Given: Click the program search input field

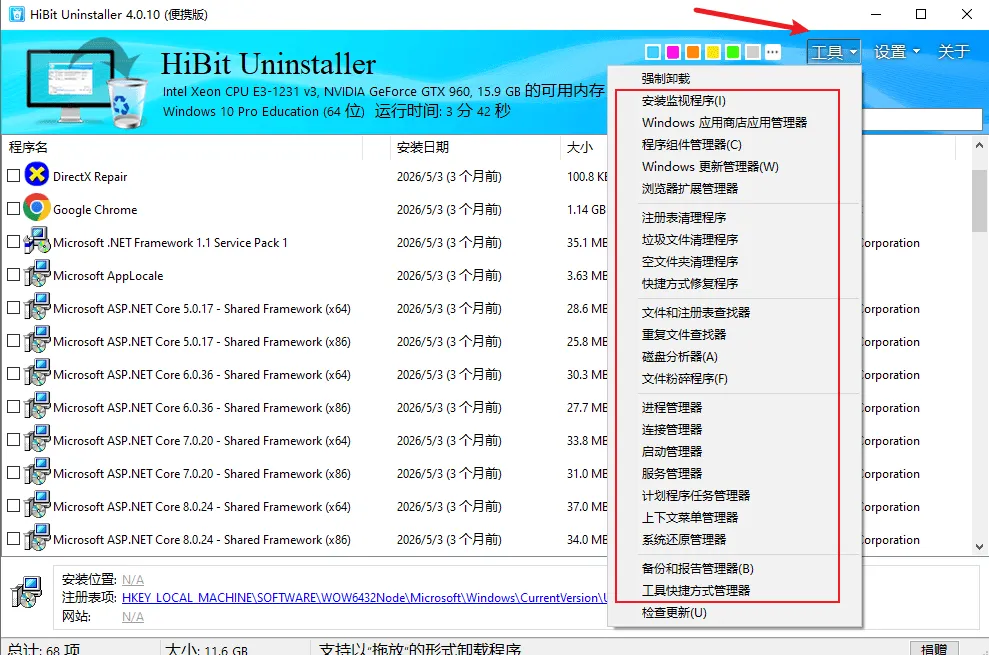Looking at the screenshot, I should click(x=922, y=119).
